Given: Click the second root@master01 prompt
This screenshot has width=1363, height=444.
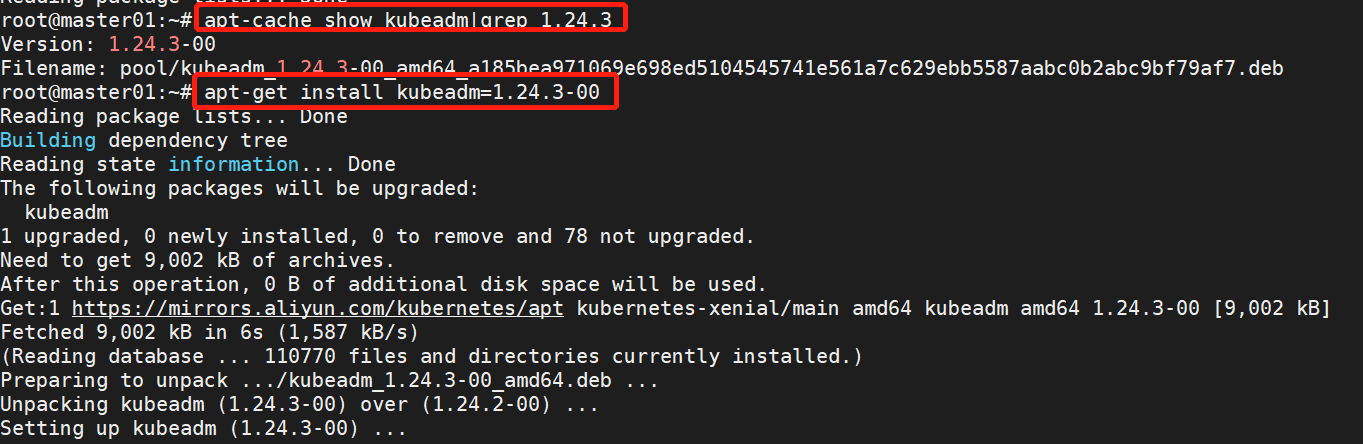Looking at the screenshot, I should 96,93.
